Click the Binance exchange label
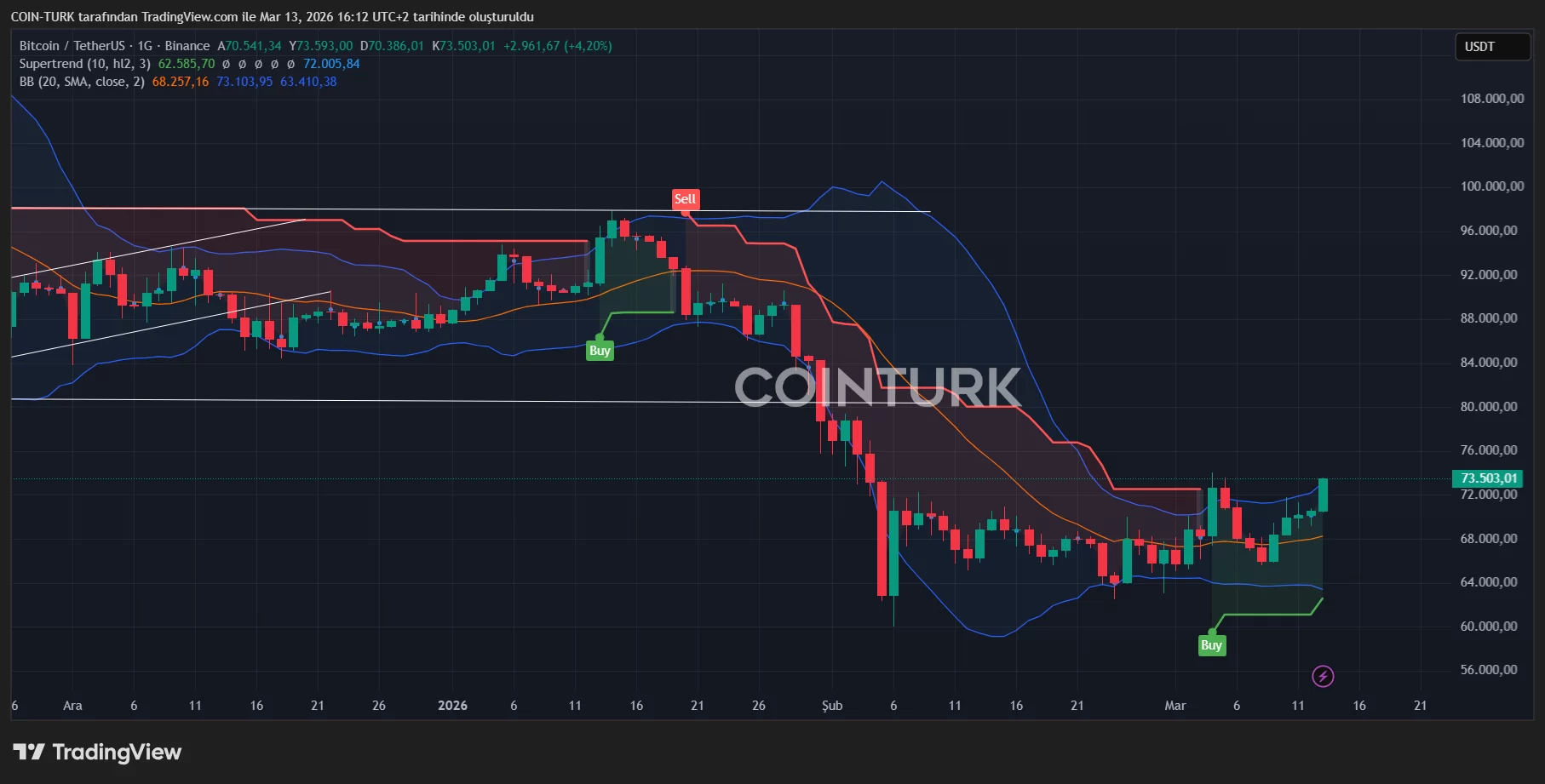Image resolution: width=1545 pixels, height=784 pixels. coord(187,46)
